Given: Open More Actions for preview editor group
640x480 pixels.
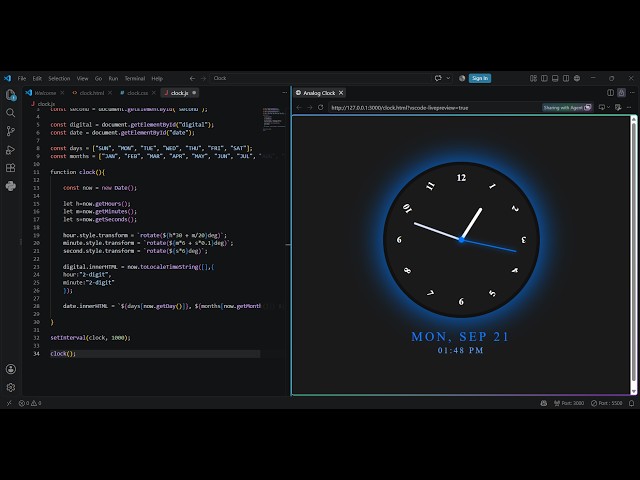Looking at the screenshot, I should pyautogui.click(x=632, y=93).
